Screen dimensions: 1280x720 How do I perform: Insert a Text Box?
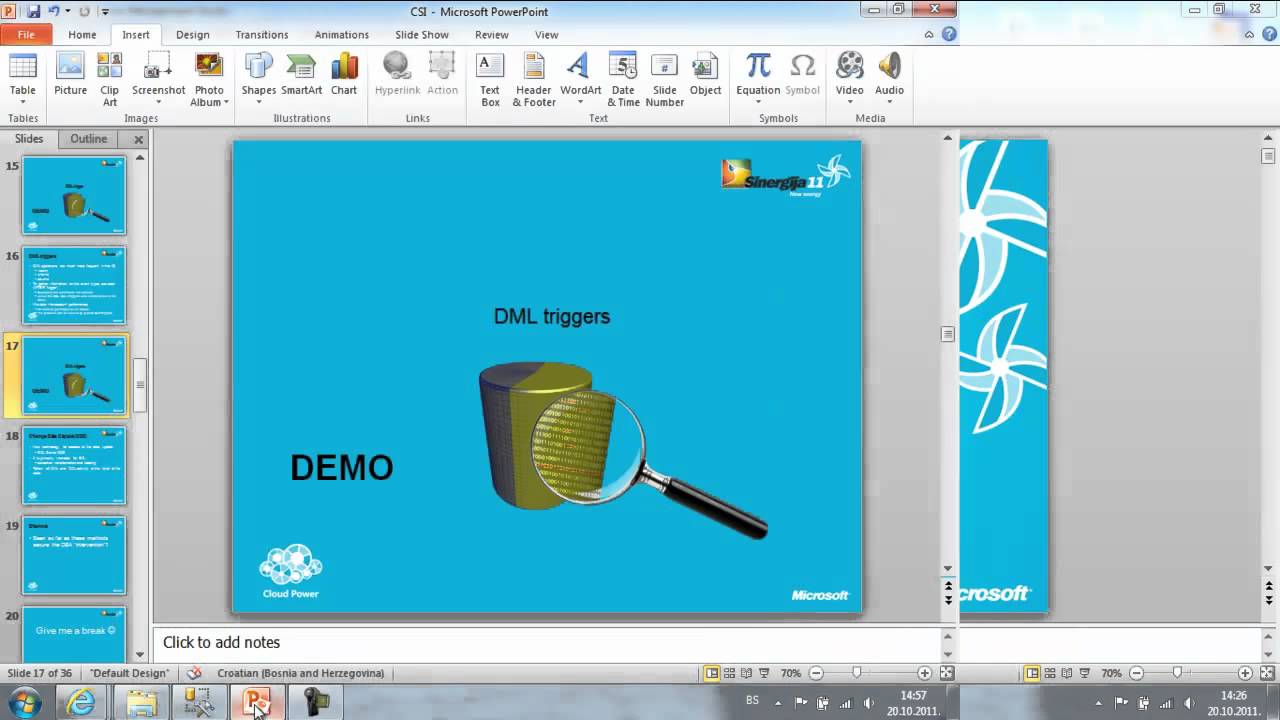coord(490,79)
